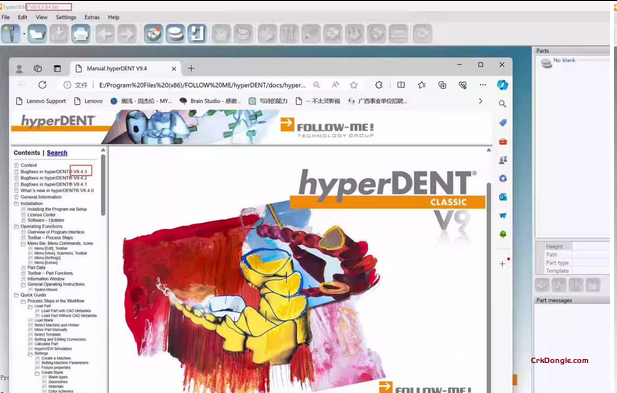Click the sidebar red toolbox icon
Screen dimensions: 617x393
(502, 142)
